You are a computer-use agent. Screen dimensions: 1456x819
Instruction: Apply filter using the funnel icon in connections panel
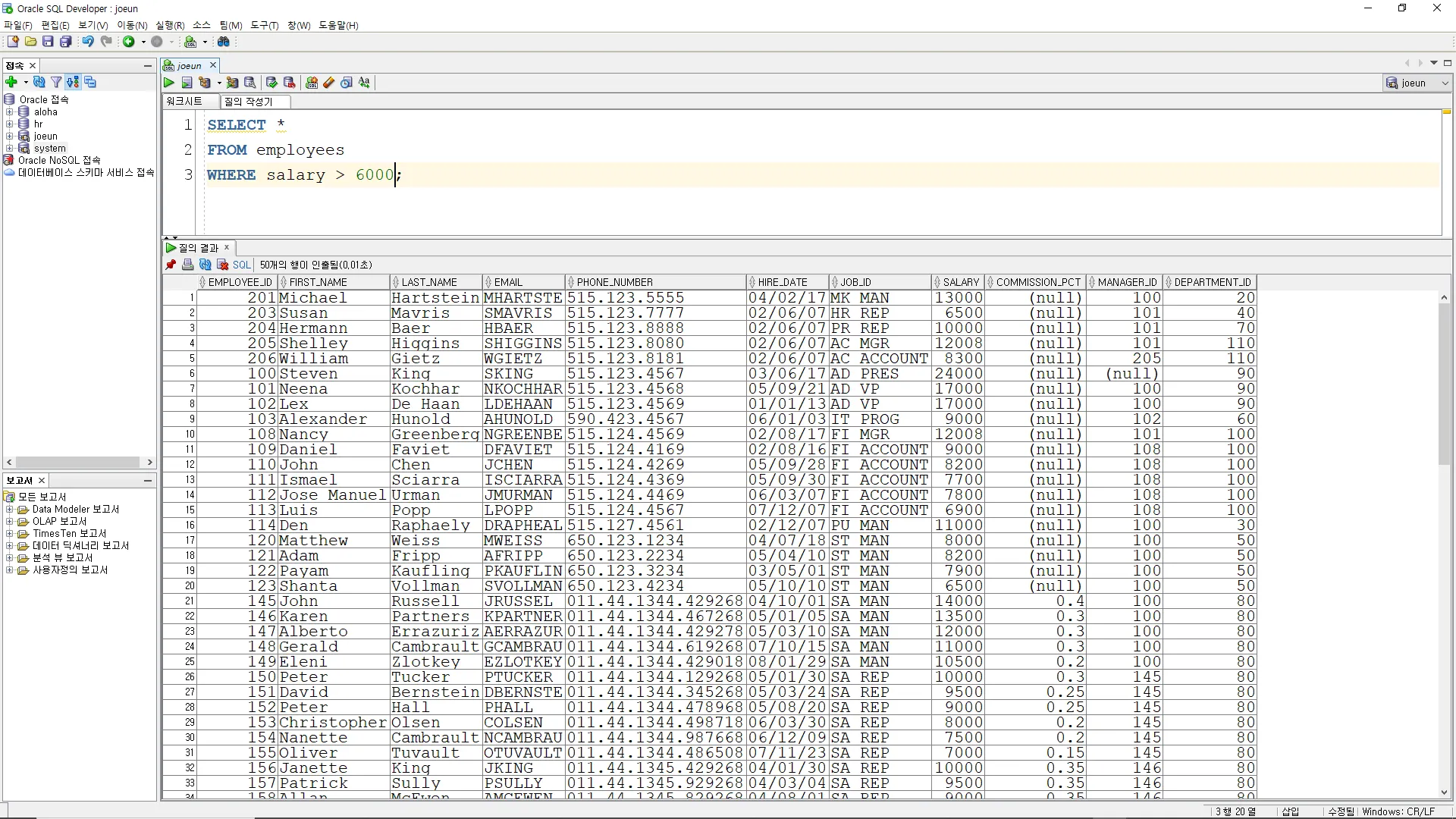click(56, 82)
